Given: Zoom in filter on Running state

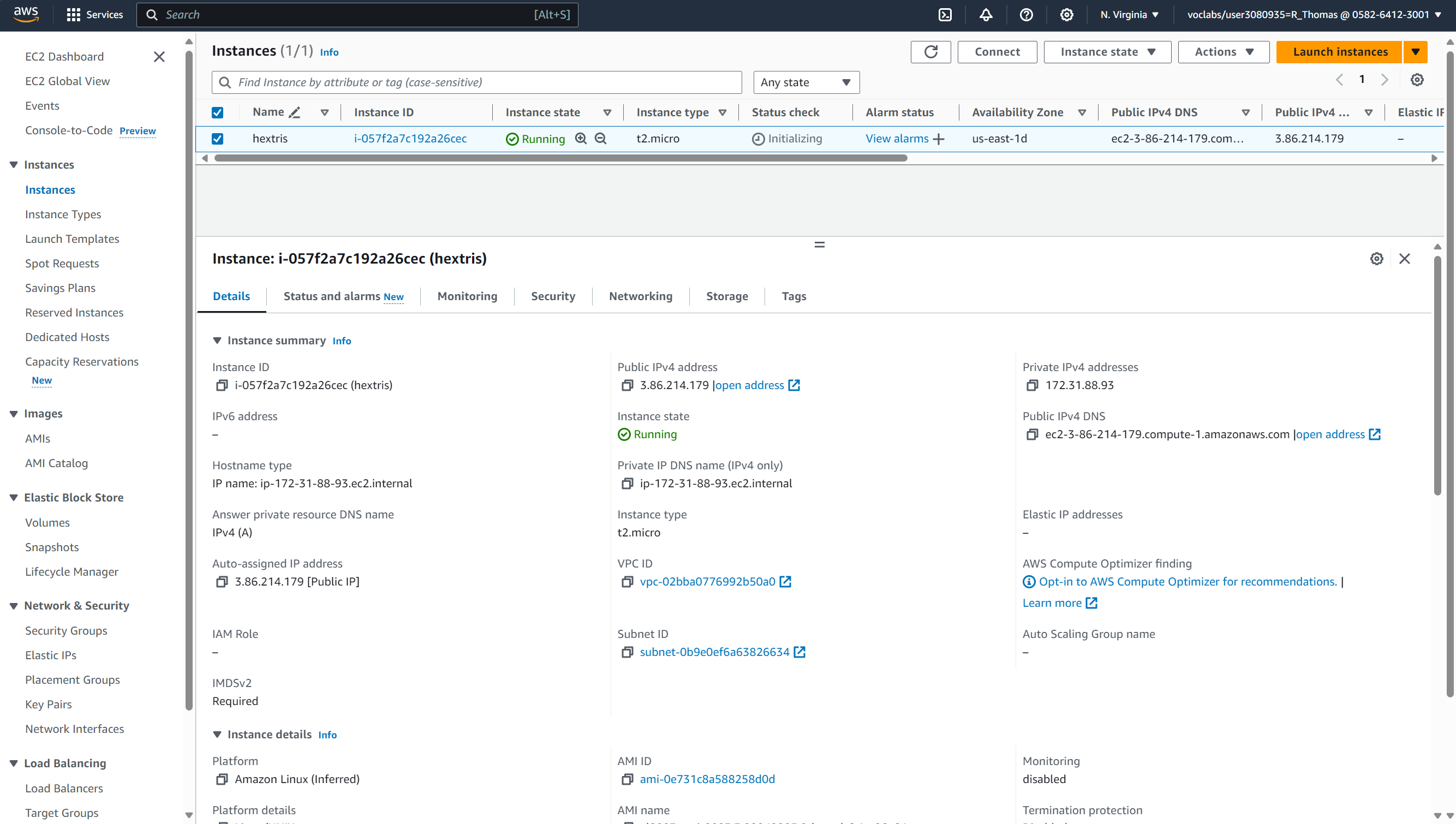Looking at the screenshot, I should 581,139.
